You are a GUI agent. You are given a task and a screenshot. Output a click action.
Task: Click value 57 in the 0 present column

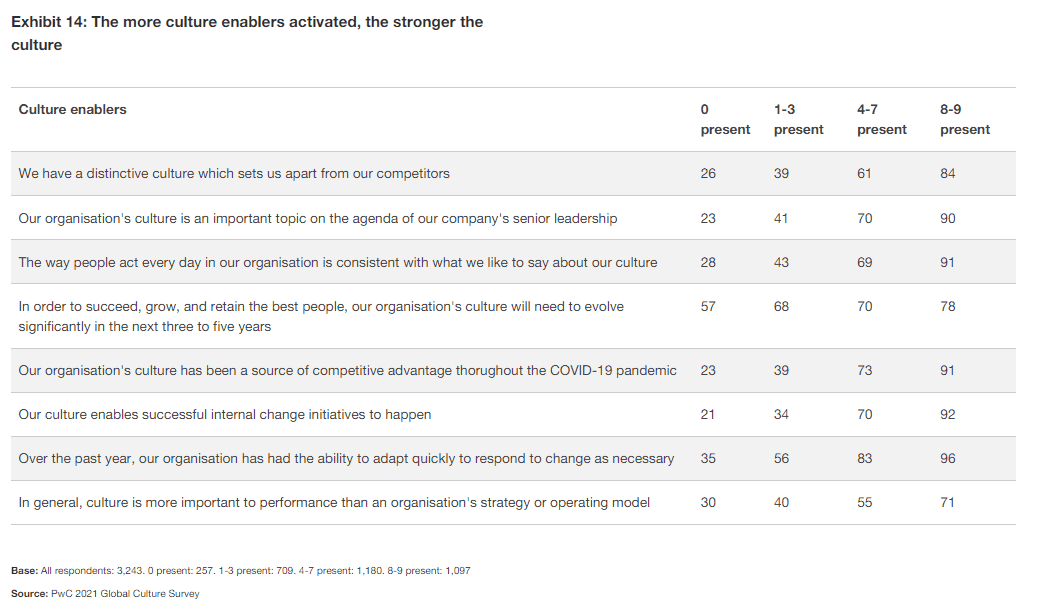click(x=708, y=306)
